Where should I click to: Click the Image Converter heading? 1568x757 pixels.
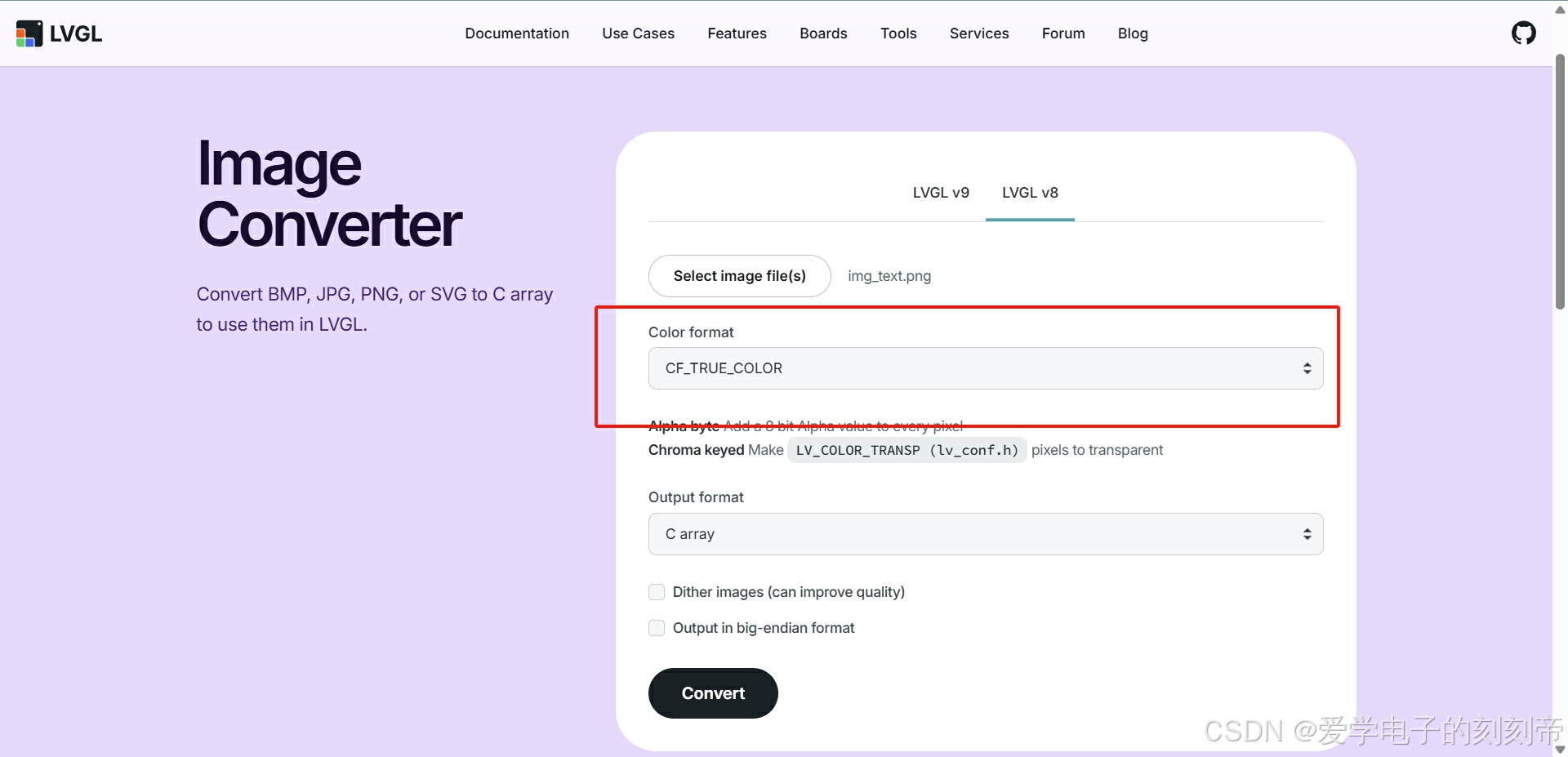click(x=329, y=194)
